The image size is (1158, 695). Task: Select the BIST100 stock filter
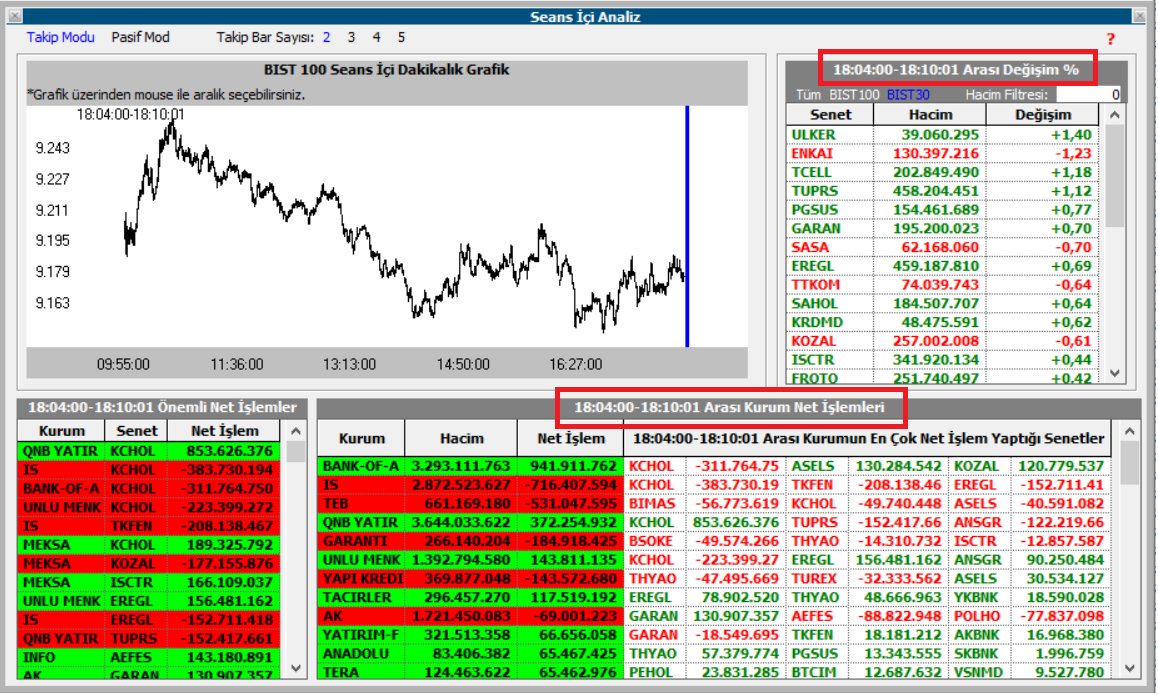tap(854, 95)
